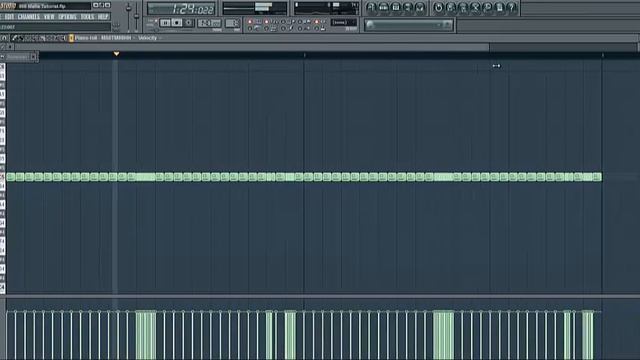The image size is (640, 360).
Task: Click the scissors audio editor shortcut icon
Action: point(475,7)
